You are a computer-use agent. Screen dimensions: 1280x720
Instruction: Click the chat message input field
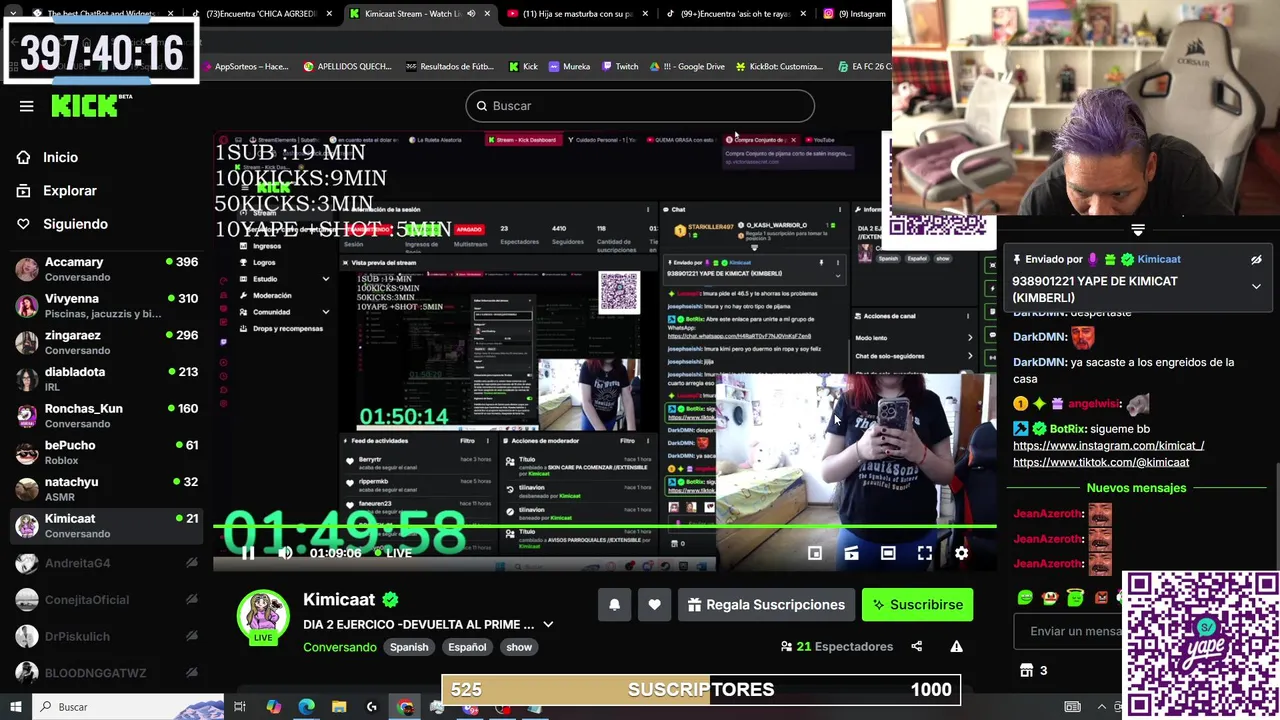pos(1070,631)
